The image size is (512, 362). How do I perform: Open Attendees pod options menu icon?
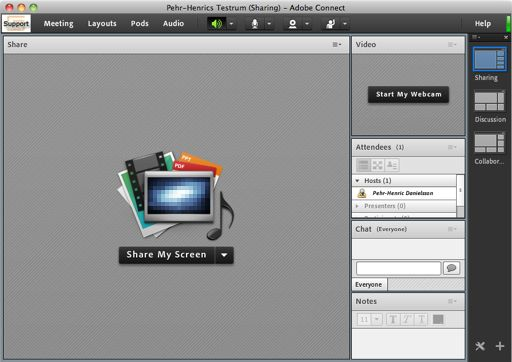[x=452, y=147]
